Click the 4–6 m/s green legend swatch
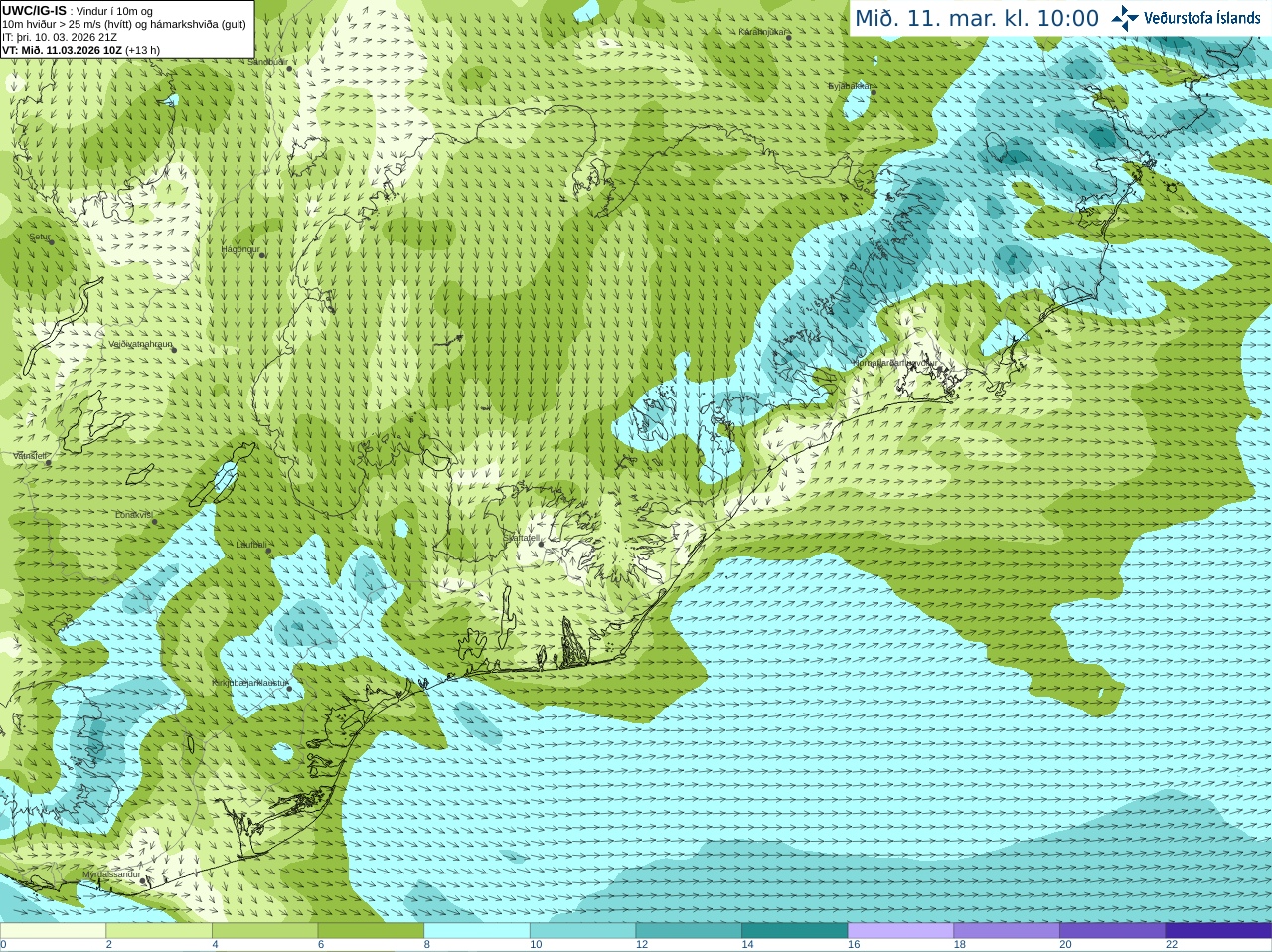This screenshot has width=1272, height=952. pos(264,931)
